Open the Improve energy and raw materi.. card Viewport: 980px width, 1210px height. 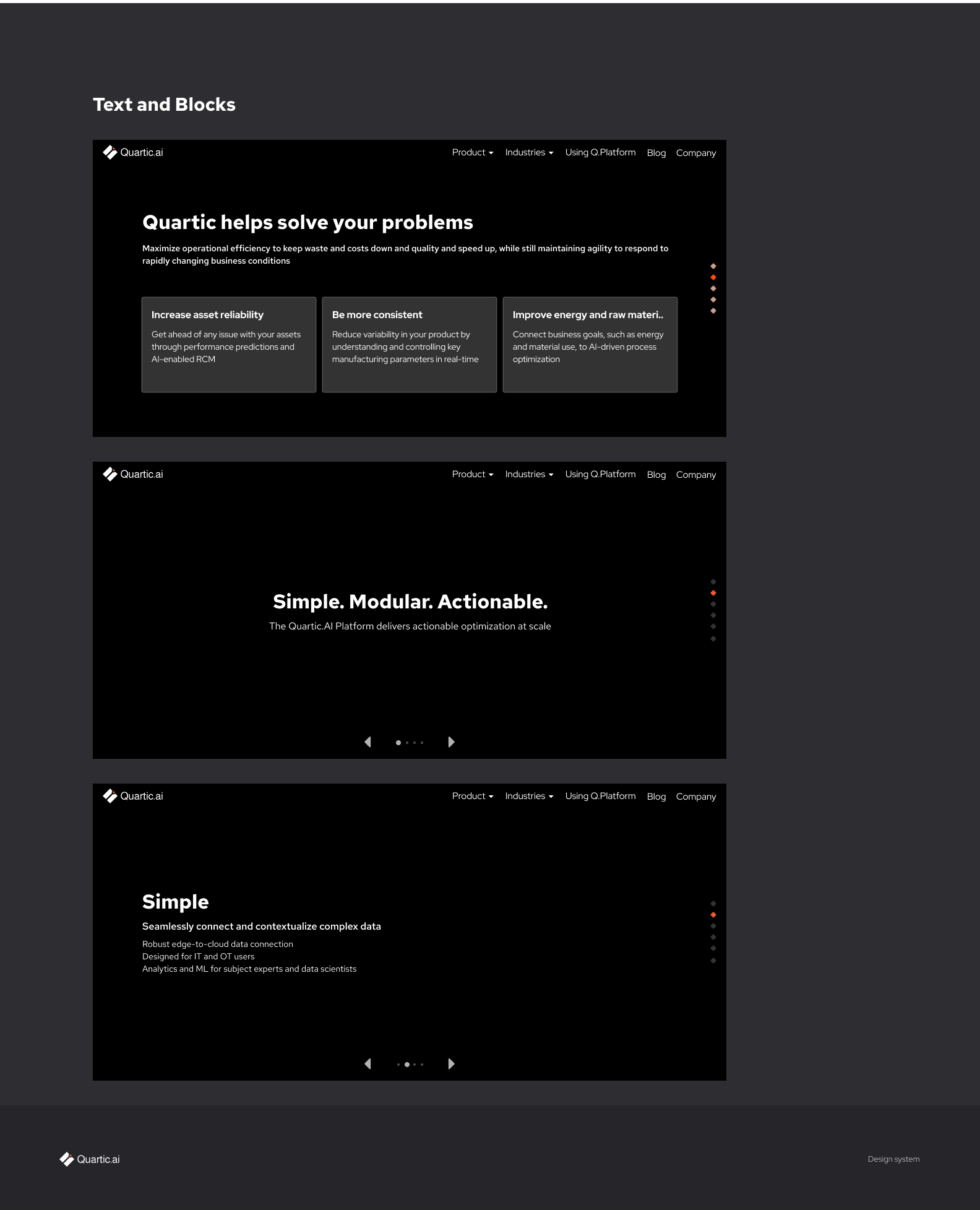(590, 345)
